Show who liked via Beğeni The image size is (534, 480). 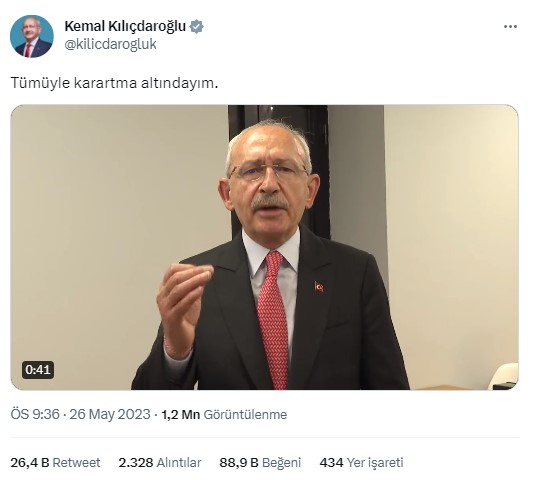(282, 463)
